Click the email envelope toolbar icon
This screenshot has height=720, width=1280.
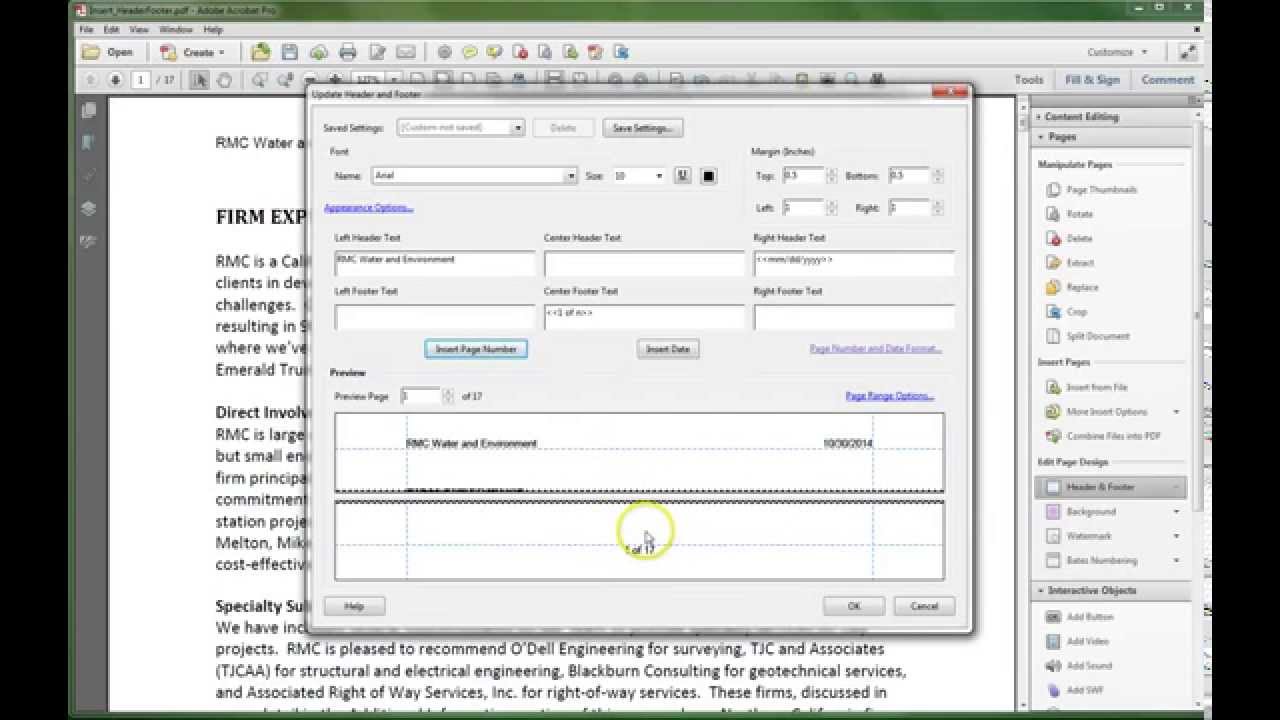click(406, 52)
